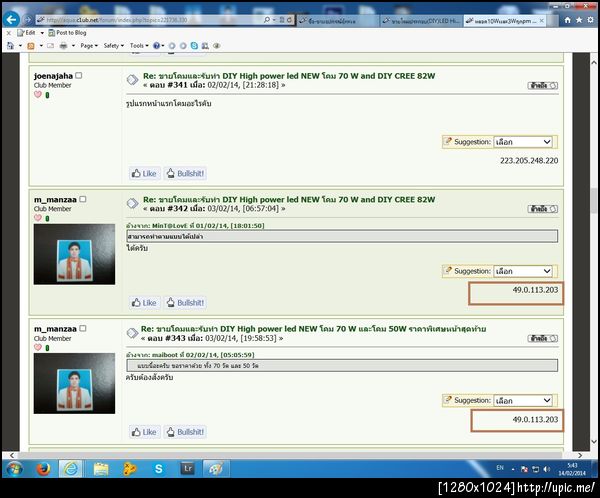This screenshot has width=600, height=498.
Task: Like m_manzaa's reply #343
Action: [x=144, y=432]
